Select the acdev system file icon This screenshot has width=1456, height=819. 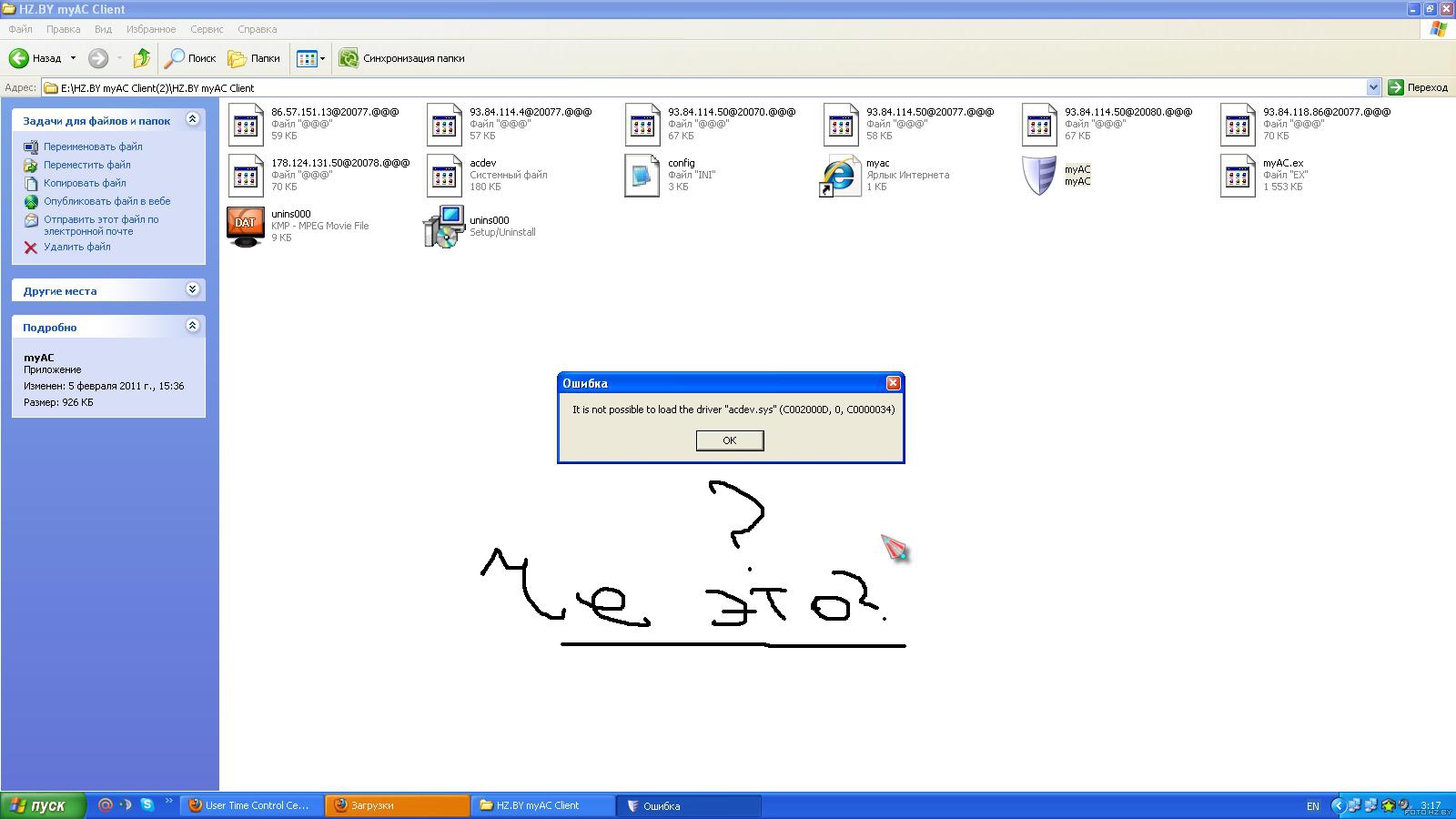444,176
